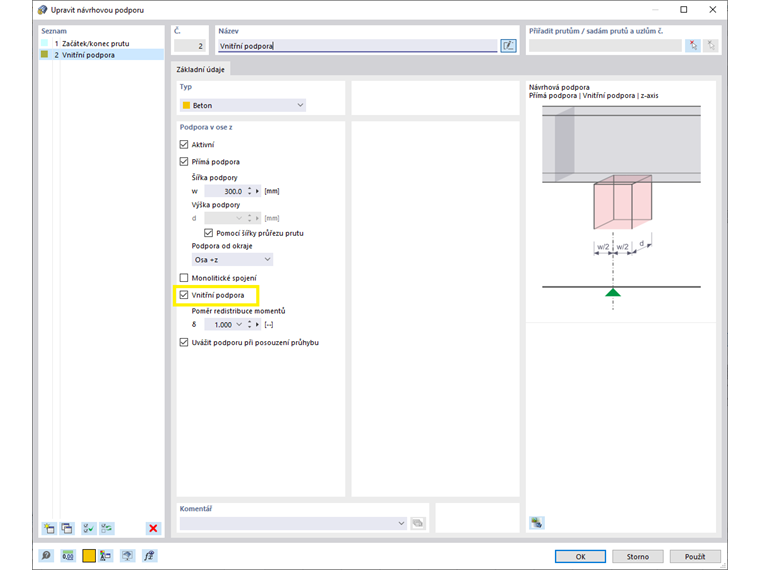The height and width of the screenshot is (570, 760).
Task: Click the δ 1.000 value field
Action: click(220, 325)
